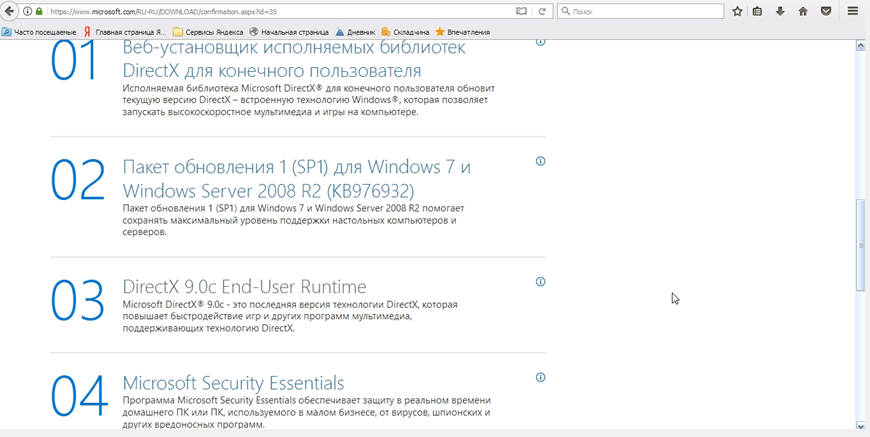Click the vertical page scrollbar thumb
The width and height of the screenshot is (870, 437).
[861, 245]
